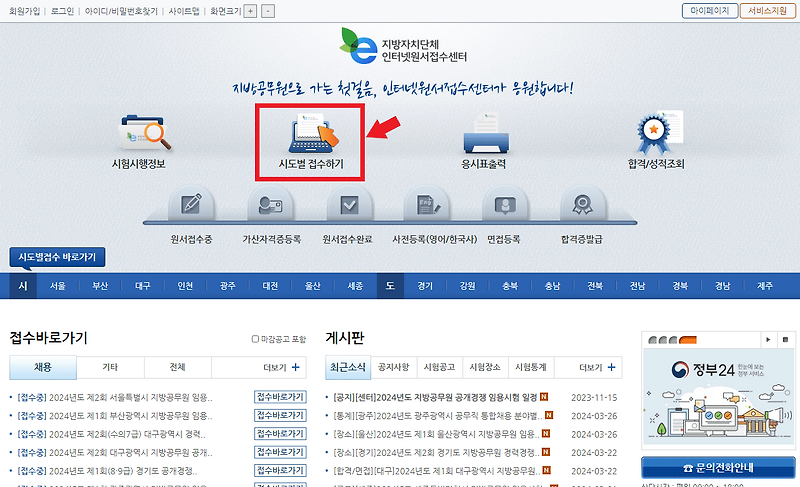Screen dimensions: 800x487
Task: Expand 게시판 더보기 plus
Action: 611,367
